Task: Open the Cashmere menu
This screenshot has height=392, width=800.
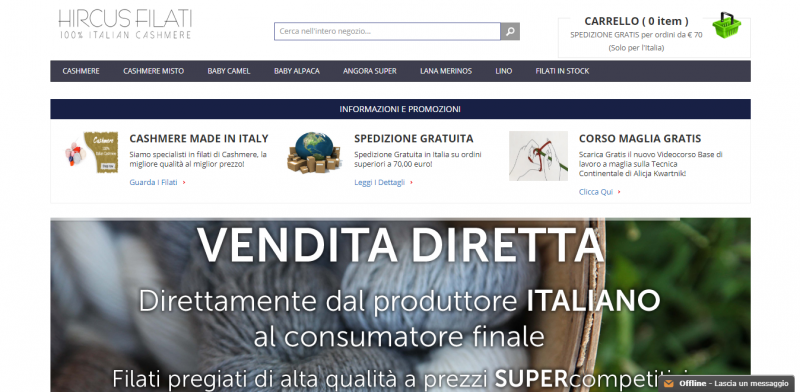Action: 81,71
